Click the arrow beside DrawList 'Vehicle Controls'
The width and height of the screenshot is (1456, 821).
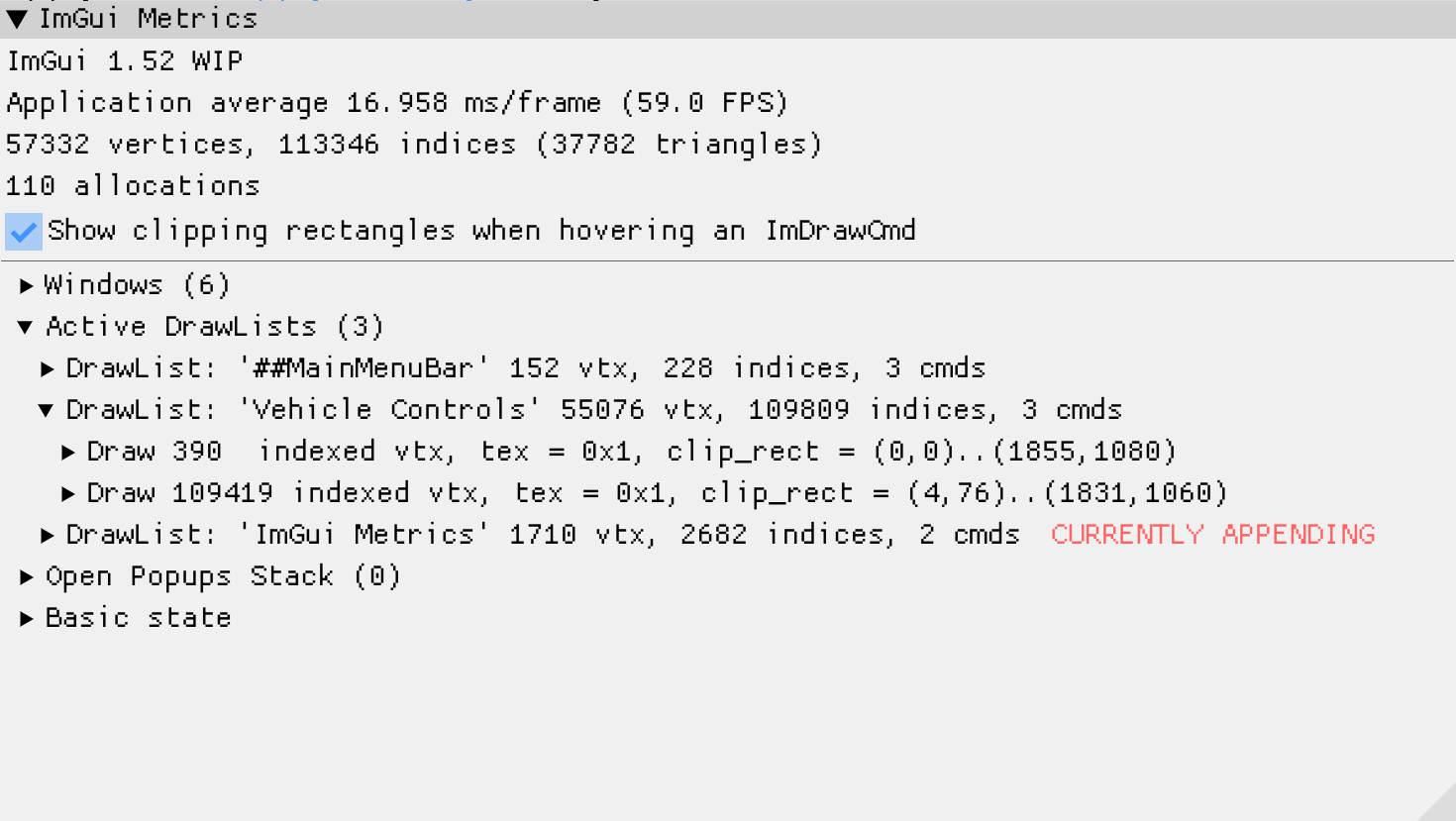coord(47,409)
